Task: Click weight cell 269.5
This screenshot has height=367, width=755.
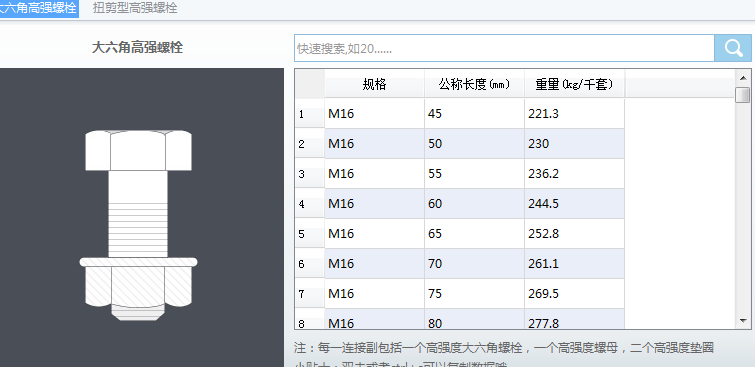Action: click(574, 293)
